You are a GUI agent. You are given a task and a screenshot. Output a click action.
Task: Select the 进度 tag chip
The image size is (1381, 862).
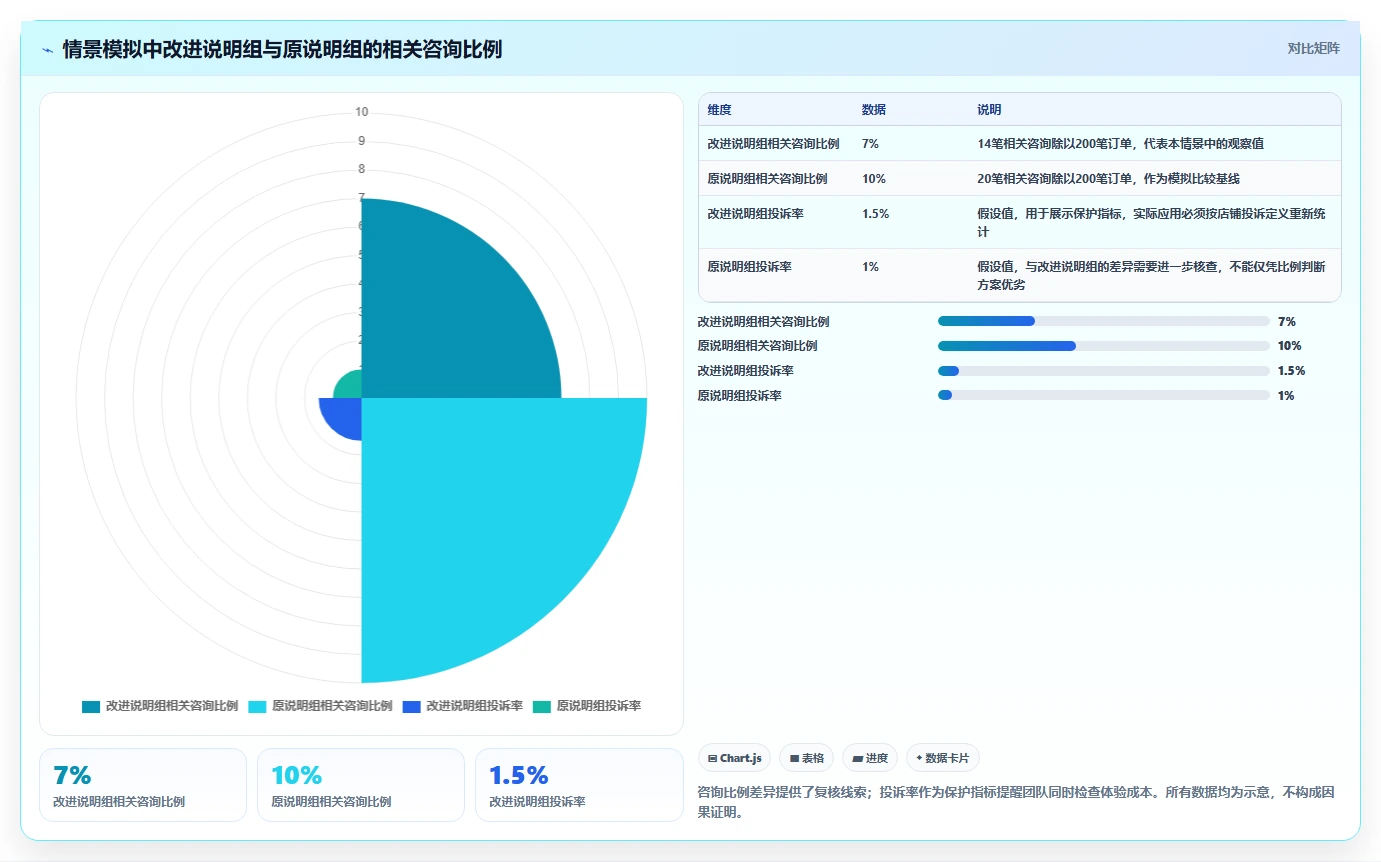(x=870, y=758)
